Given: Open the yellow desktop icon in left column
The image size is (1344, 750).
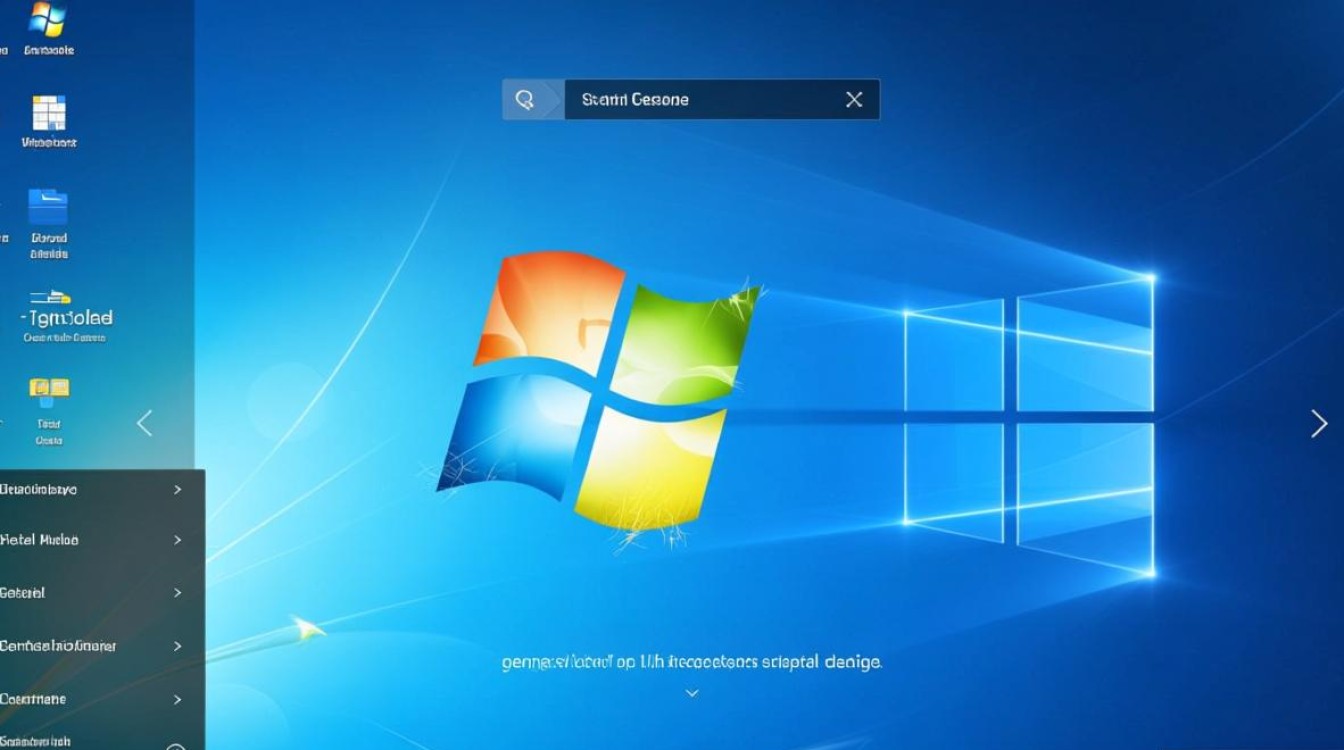Looking at the screenshot, I should click(x=49, y=391).
